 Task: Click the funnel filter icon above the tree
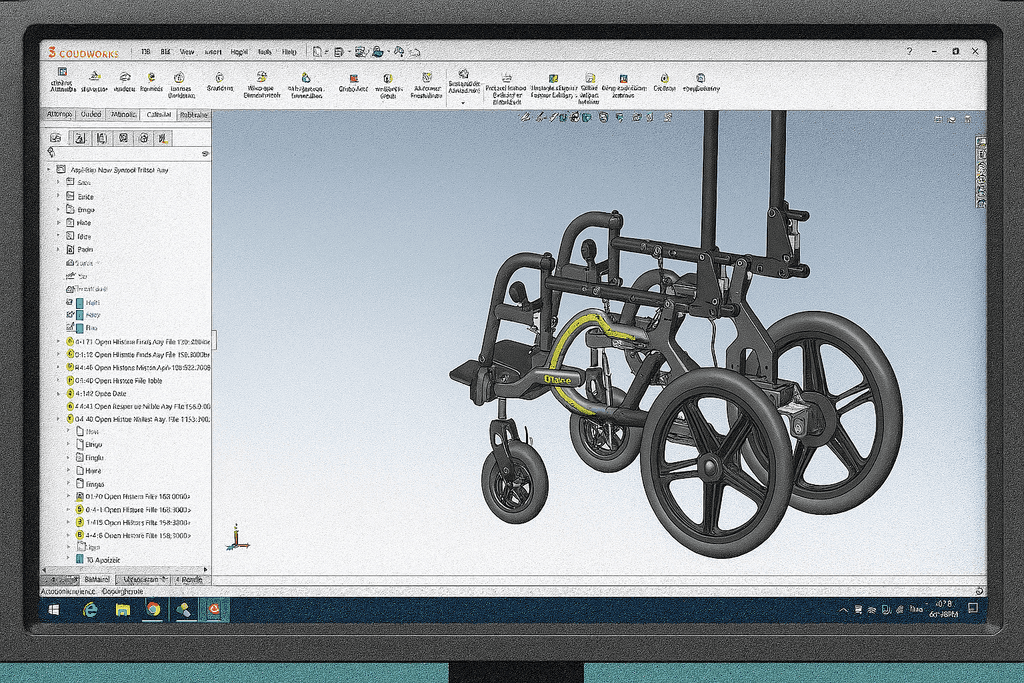51,153
